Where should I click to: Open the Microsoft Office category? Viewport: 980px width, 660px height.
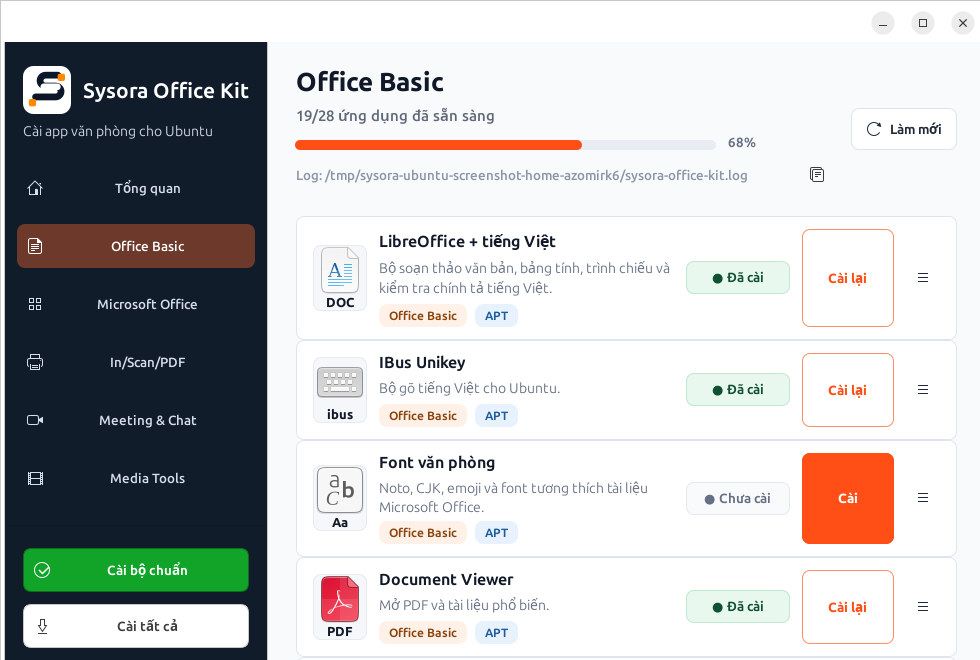(x=136, y=304)
